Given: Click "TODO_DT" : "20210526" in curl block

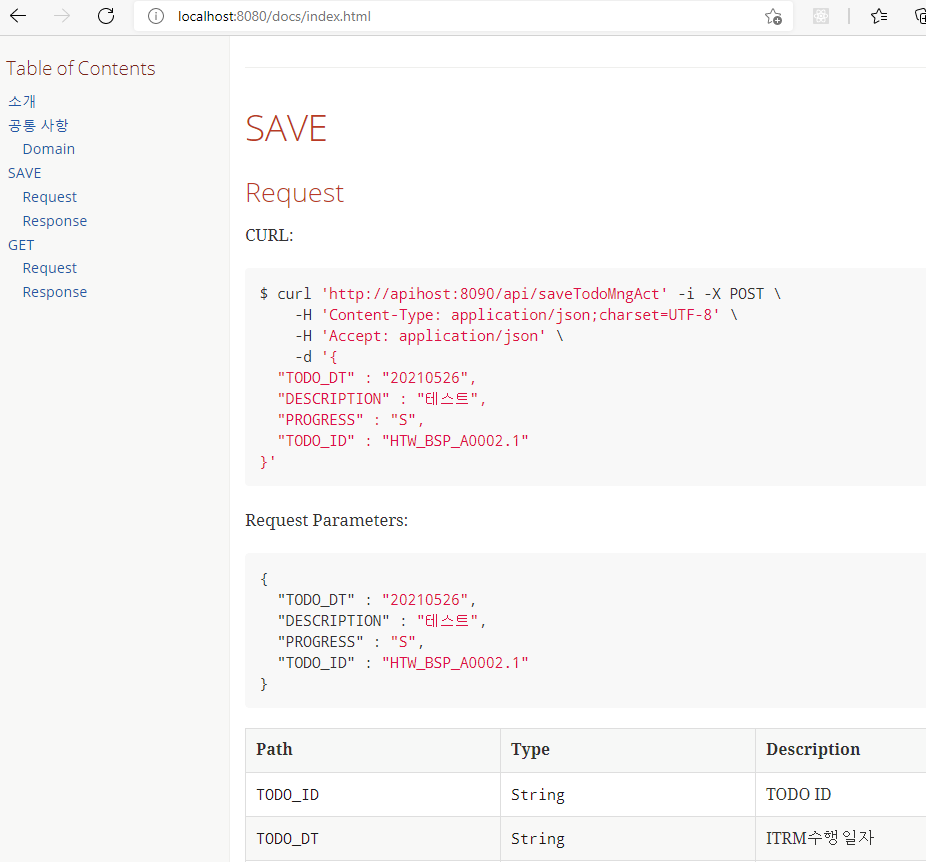Looking at the screenshot, I should coord(377,378).
